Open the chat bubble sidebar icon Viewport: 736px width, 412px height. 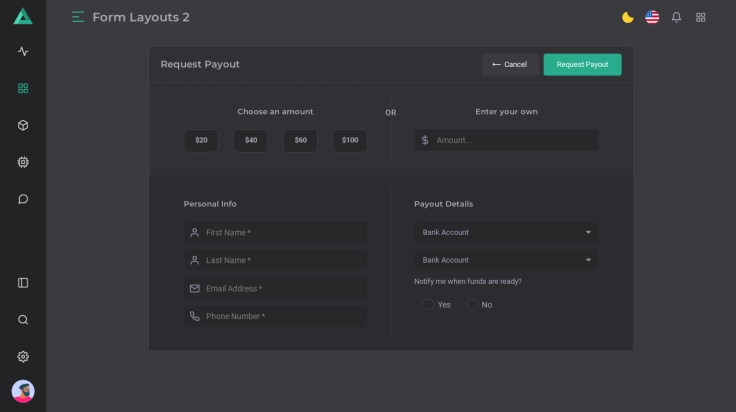coord(23,199)
